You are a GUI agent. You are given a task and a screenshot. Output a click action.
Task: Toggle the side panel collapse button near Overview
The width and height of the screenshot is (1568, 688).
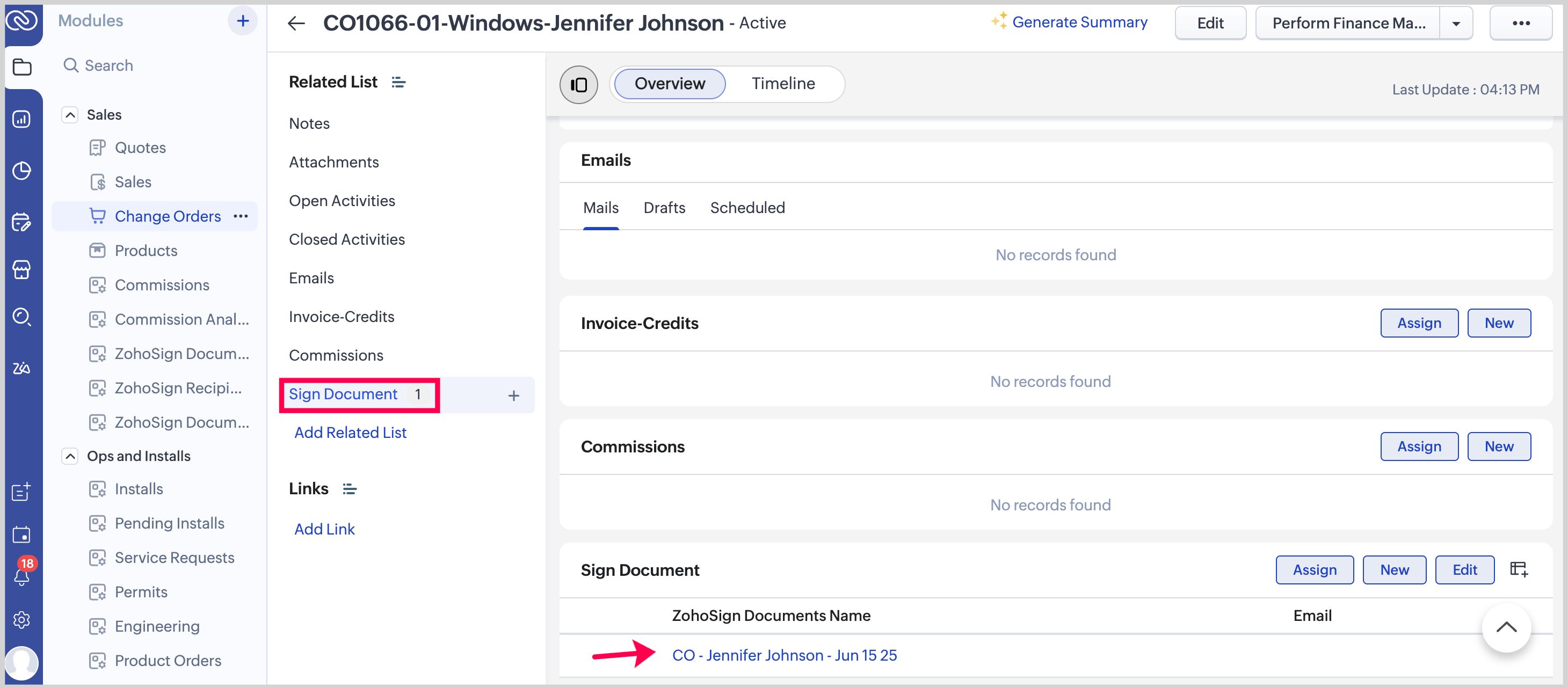(x=578, y=84)
